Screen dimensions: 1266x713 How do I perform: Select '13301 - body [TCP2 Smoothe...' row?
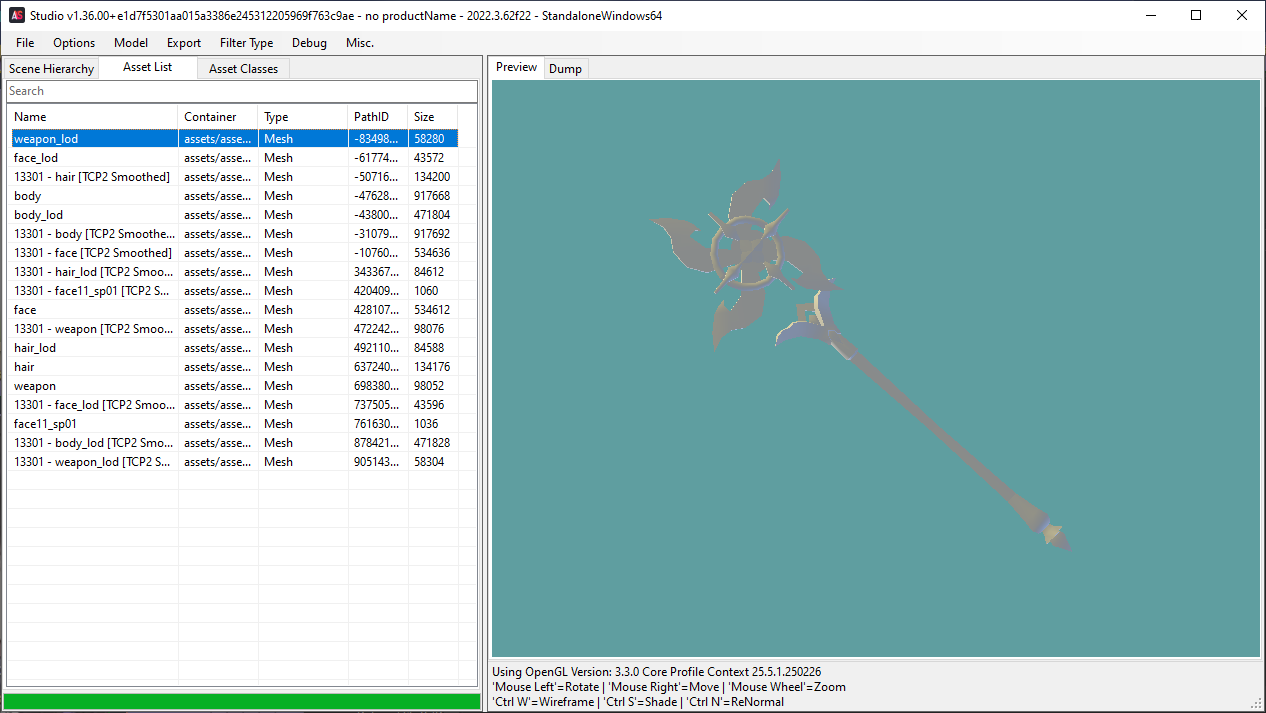click(x=234, y=234)
